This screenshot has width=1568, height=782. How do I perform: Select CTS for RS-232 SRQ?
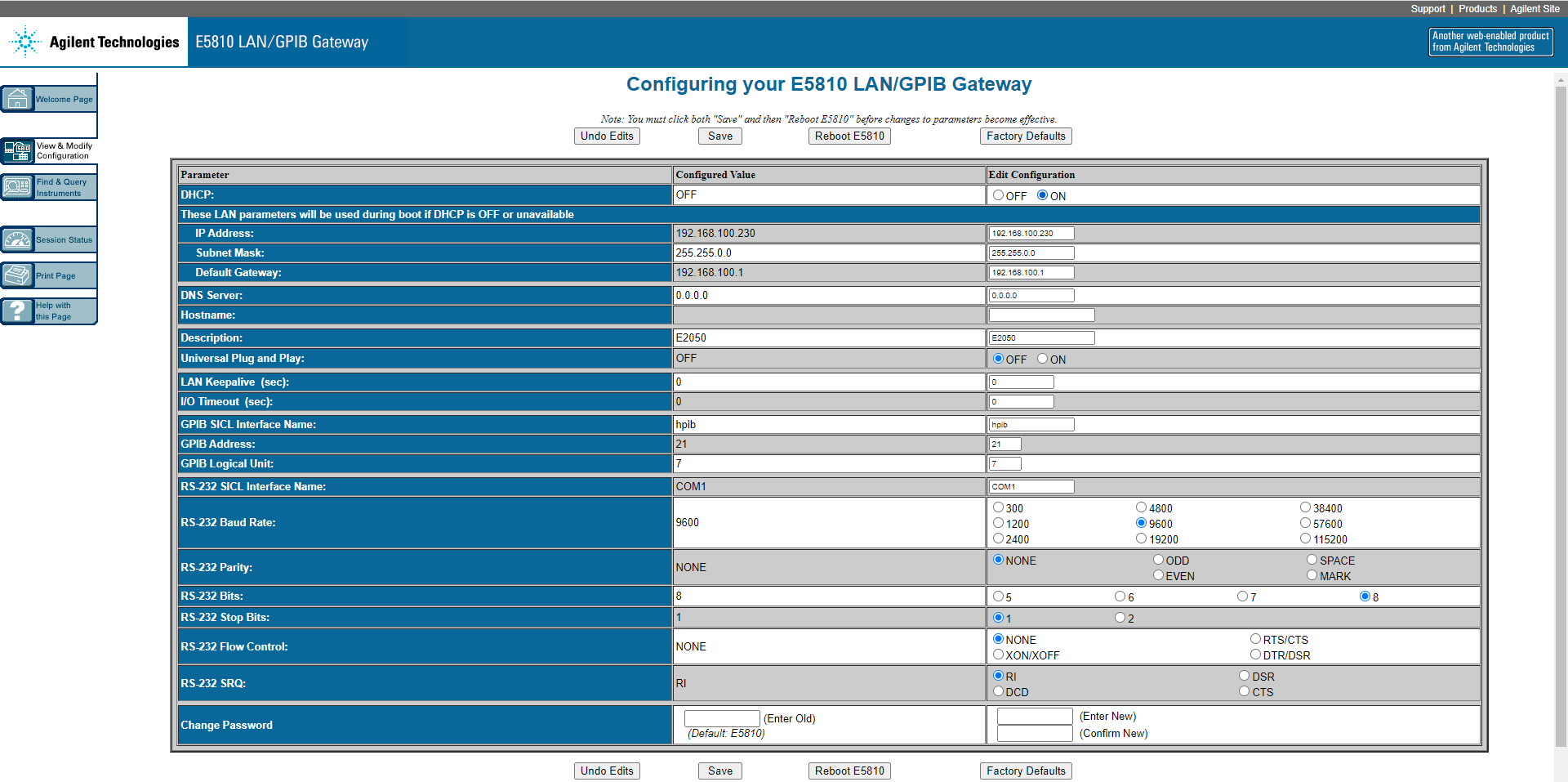point(1244,691)
